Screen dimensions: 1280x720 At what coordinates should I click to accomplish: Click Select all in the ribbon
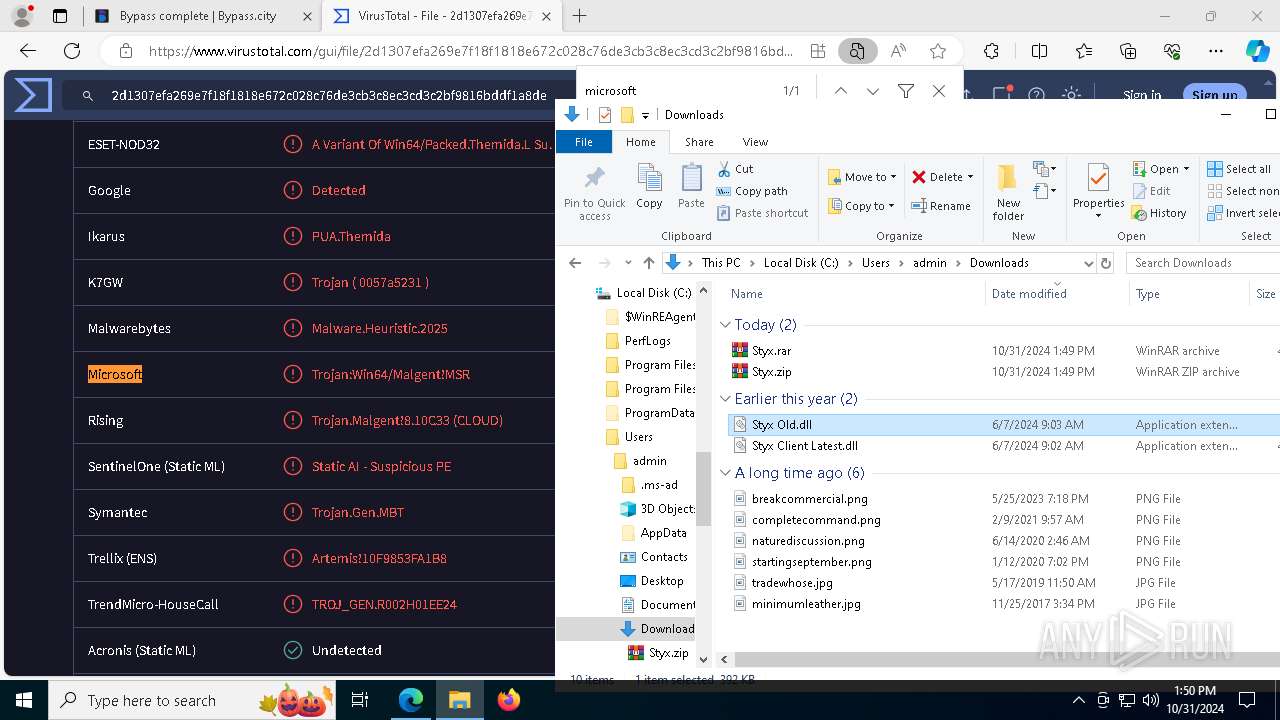pos(1239,169)
